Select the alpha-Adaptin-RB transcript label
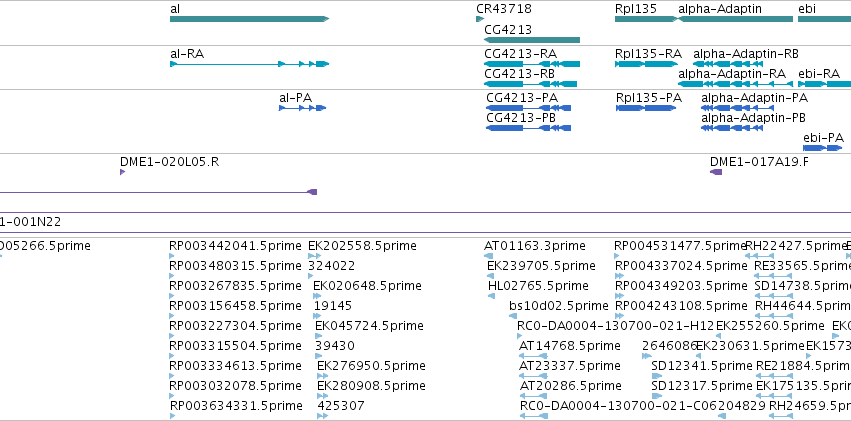 (746, 54)
